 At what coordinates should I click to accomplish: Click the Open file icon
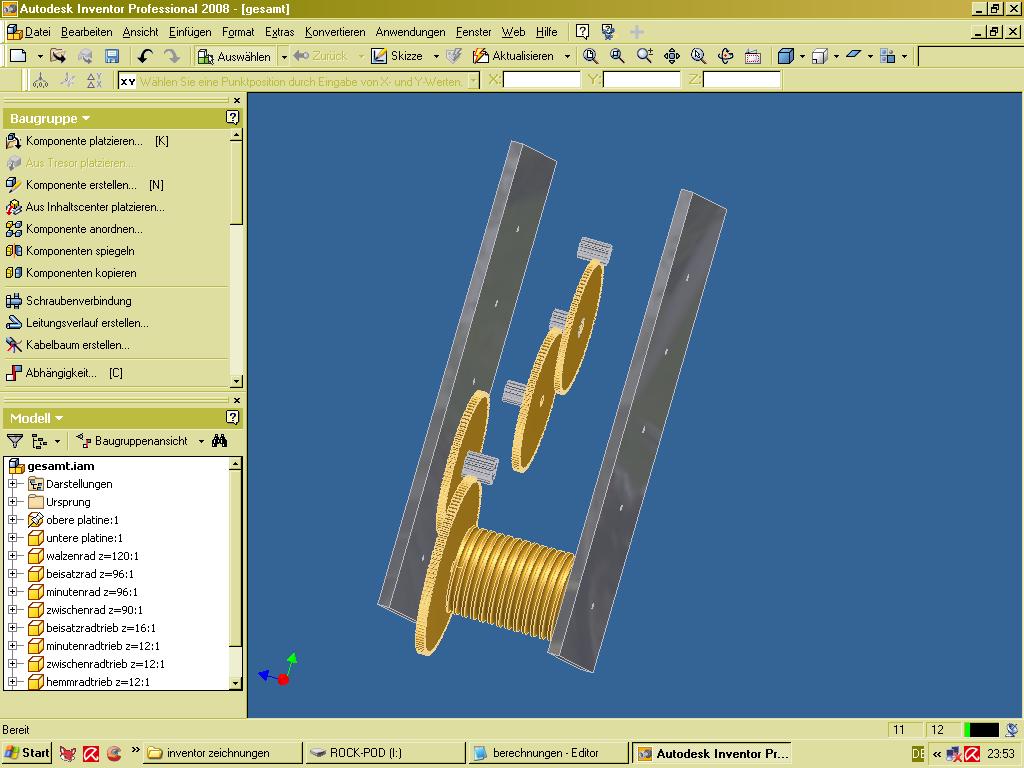(x=58, y=56)
